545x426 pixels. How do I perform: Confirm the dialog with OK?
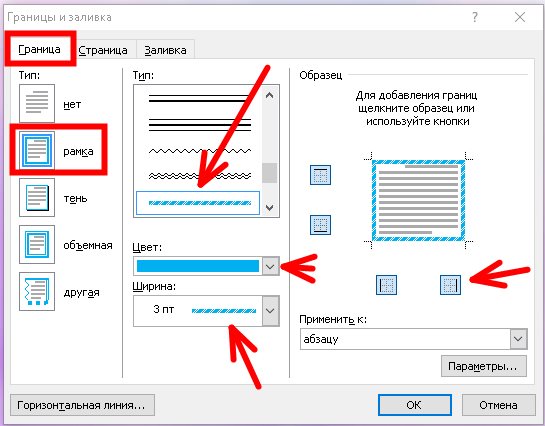[415, 405]
